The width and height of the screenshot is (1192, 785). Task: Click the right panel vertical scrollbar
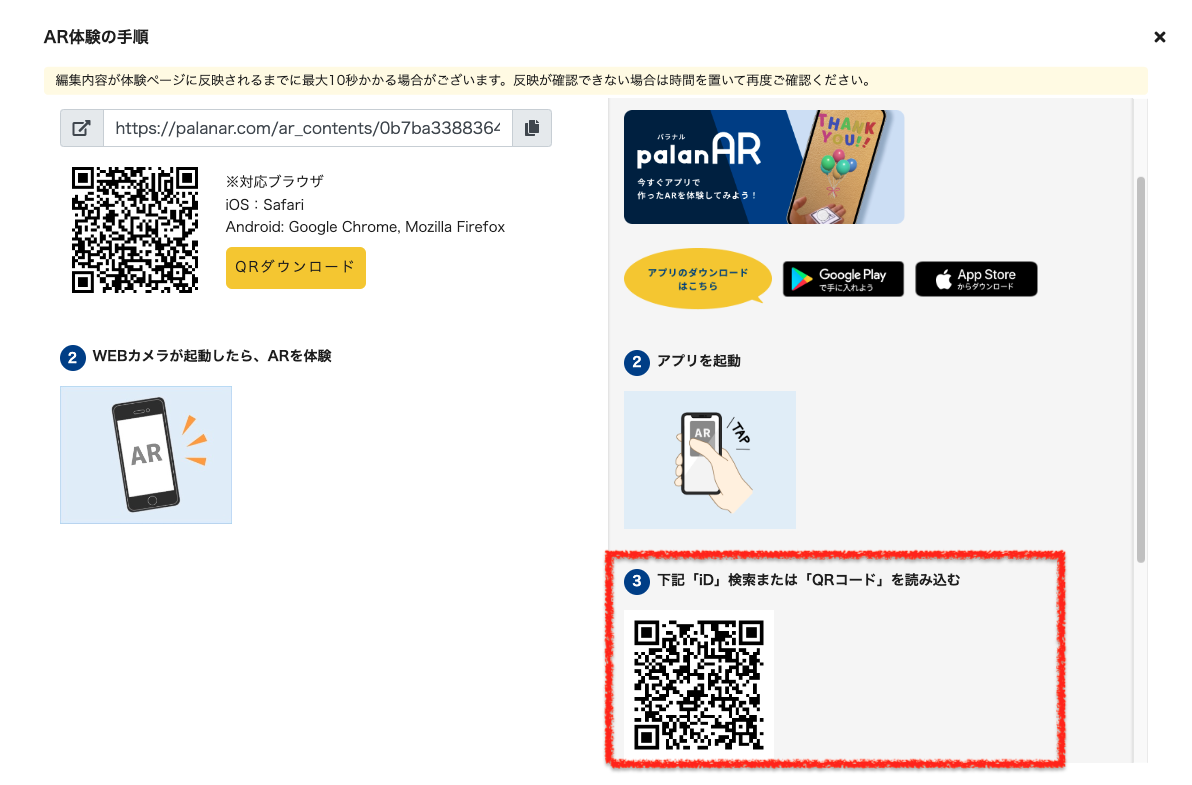coord(1140,369)
